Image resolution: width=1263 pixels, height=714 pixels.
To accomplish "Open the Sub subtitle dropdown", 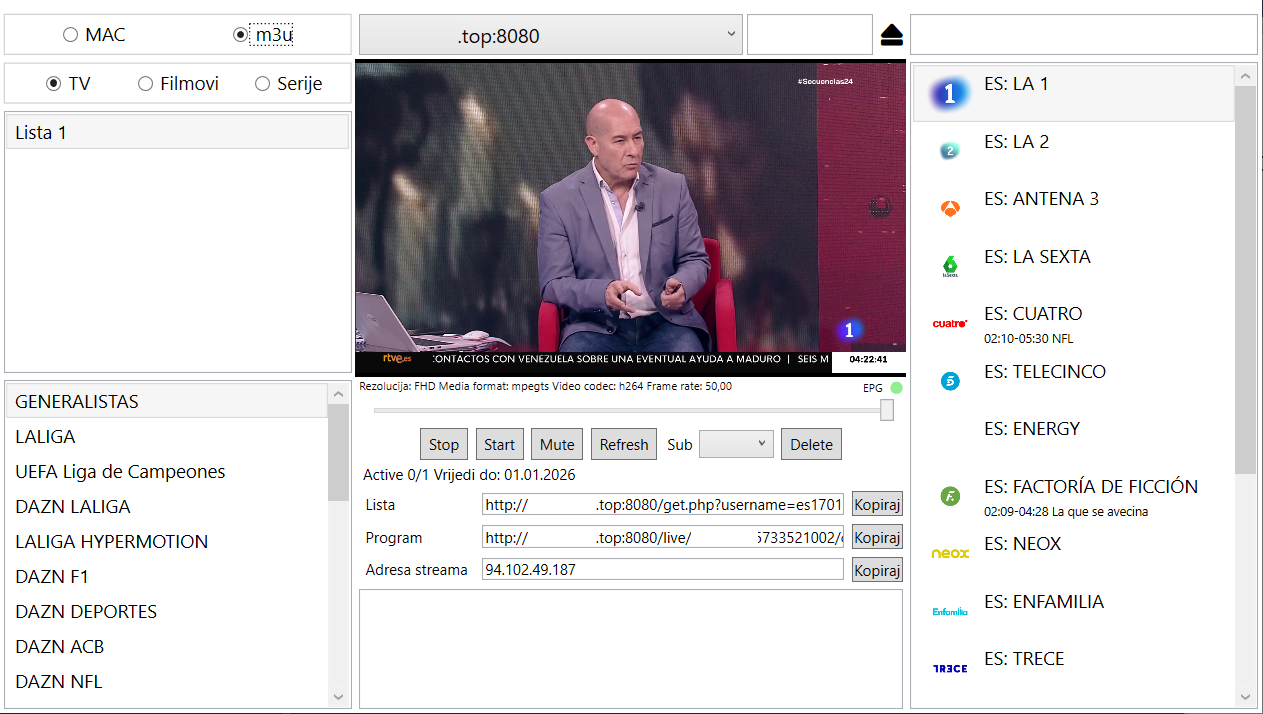I will [x=736, y=444].
